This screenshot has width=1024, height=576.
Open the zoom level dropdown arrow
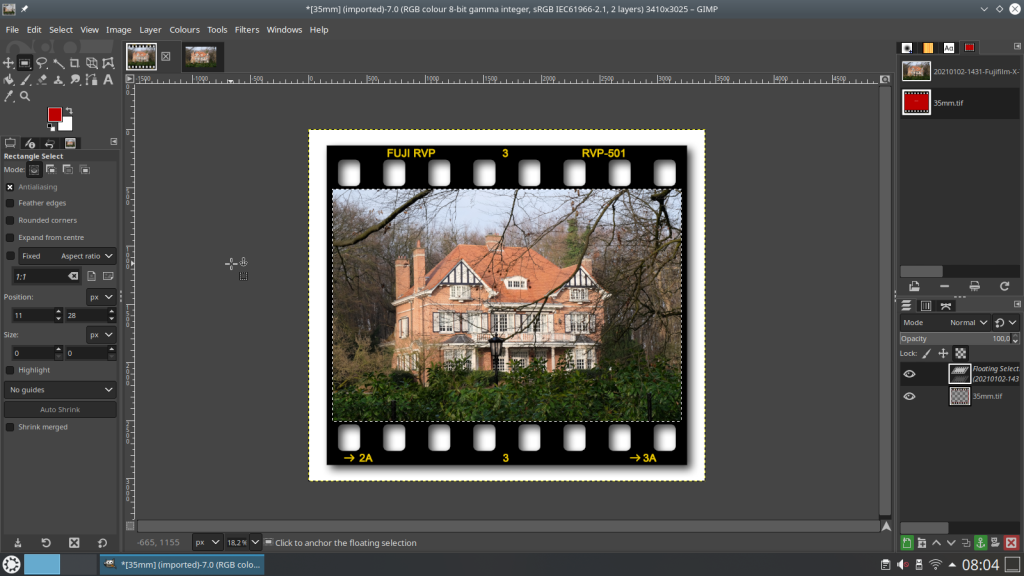point(255,543)
